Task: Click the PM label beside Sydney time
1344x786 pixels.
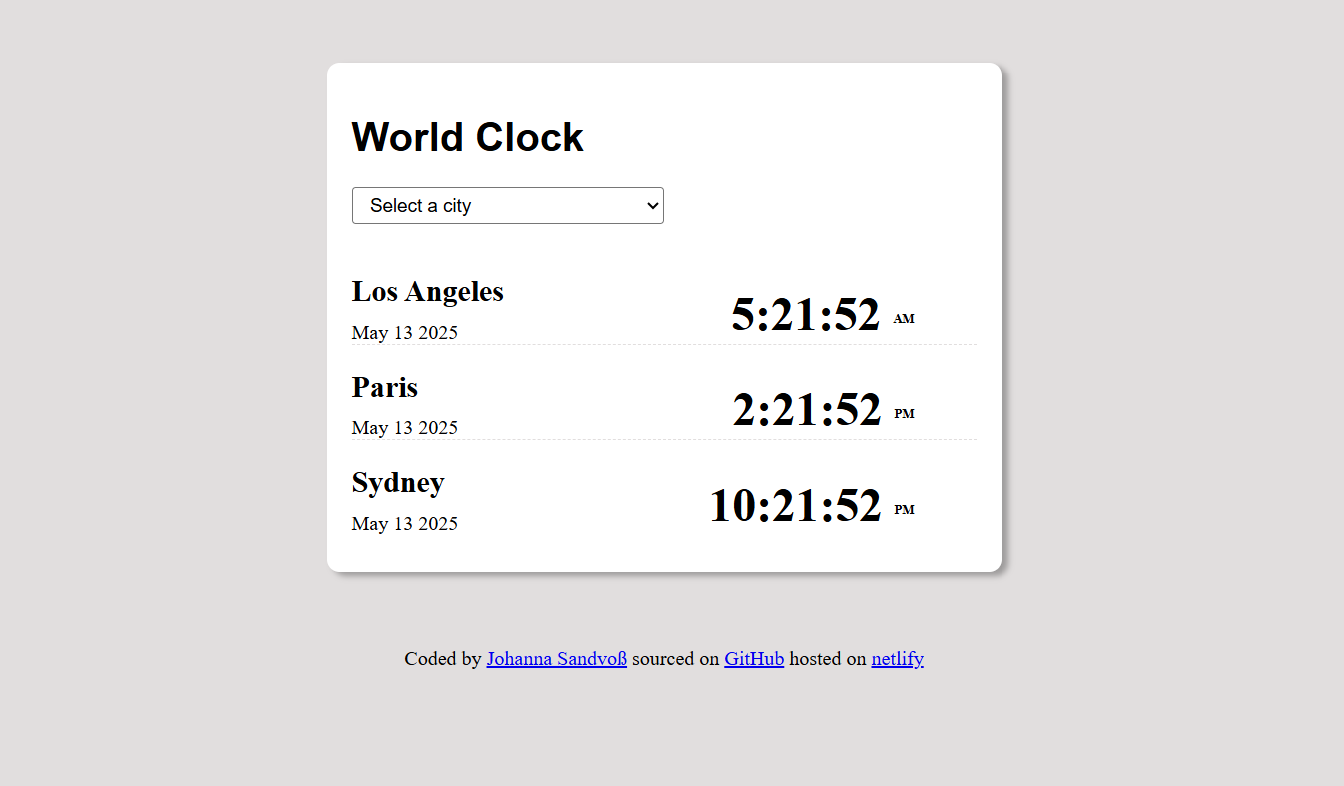Action: point(904,509)
